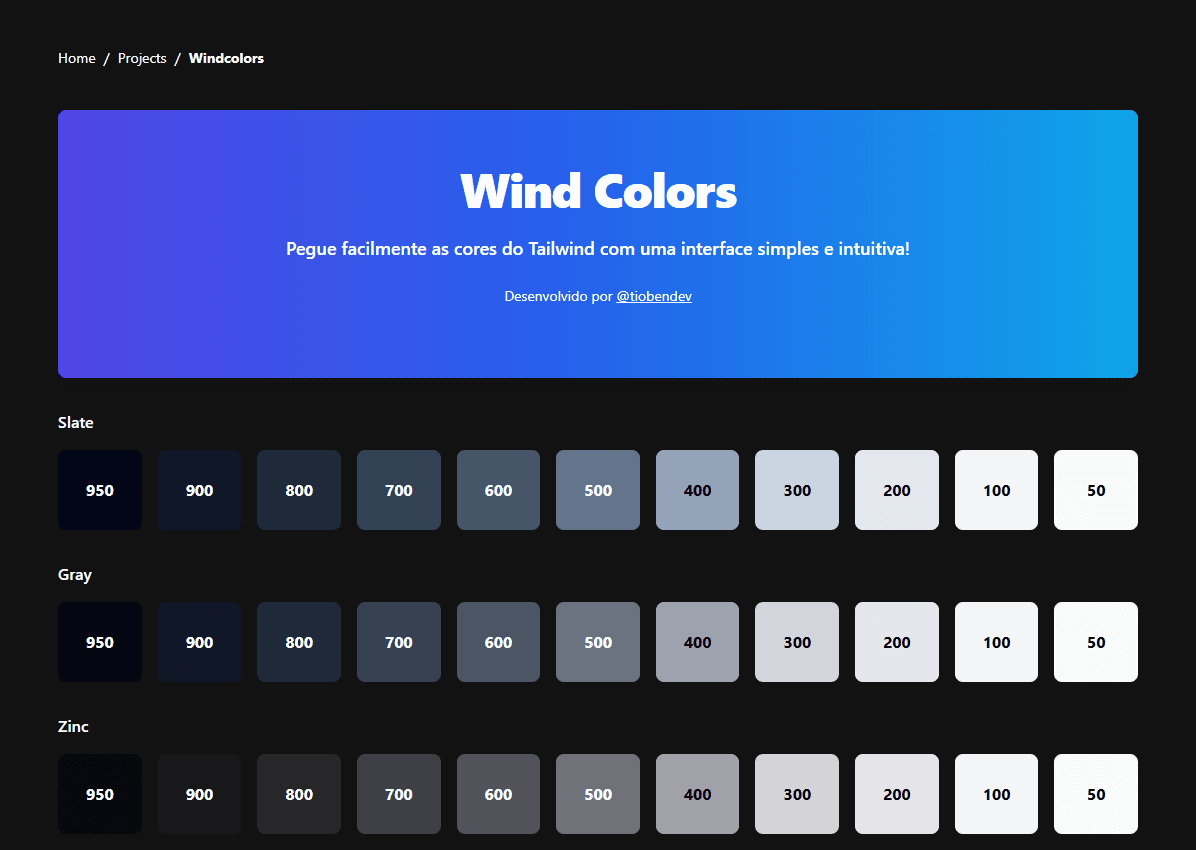Click the Zinc 600 swatch
The image size is (1196, 850).
498,794
